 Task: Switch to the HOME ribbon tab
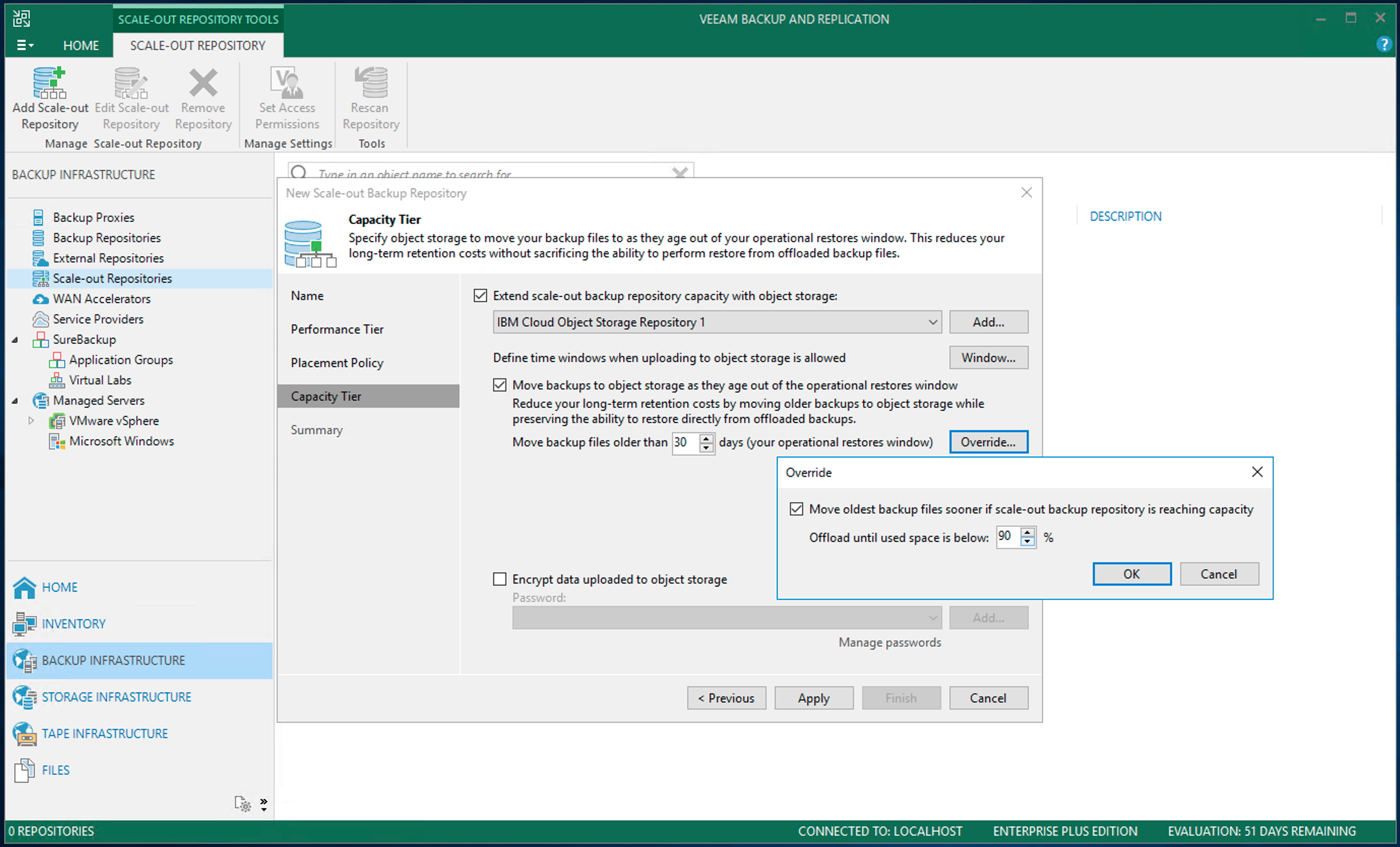pos(81,45)
